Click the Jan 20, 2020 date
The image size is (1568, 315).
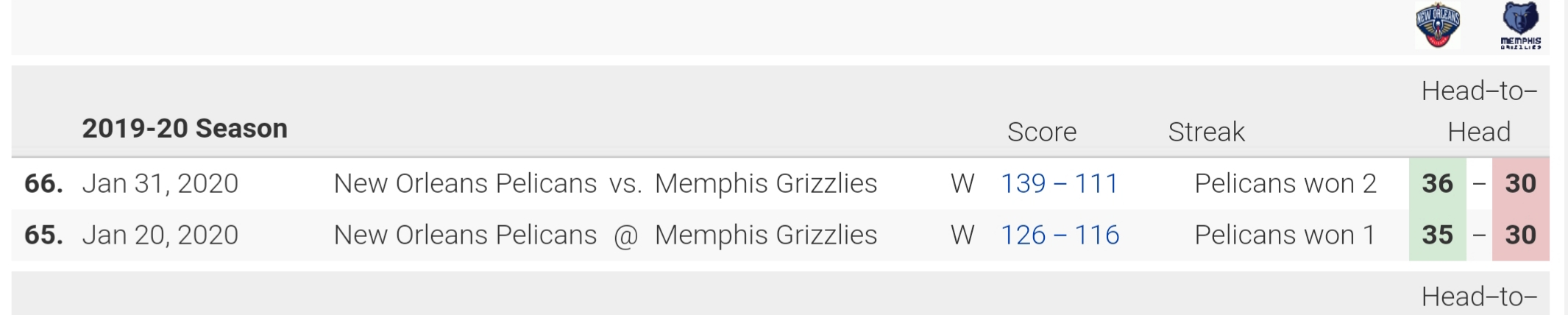pyautogui.click(x=160, y=235)
